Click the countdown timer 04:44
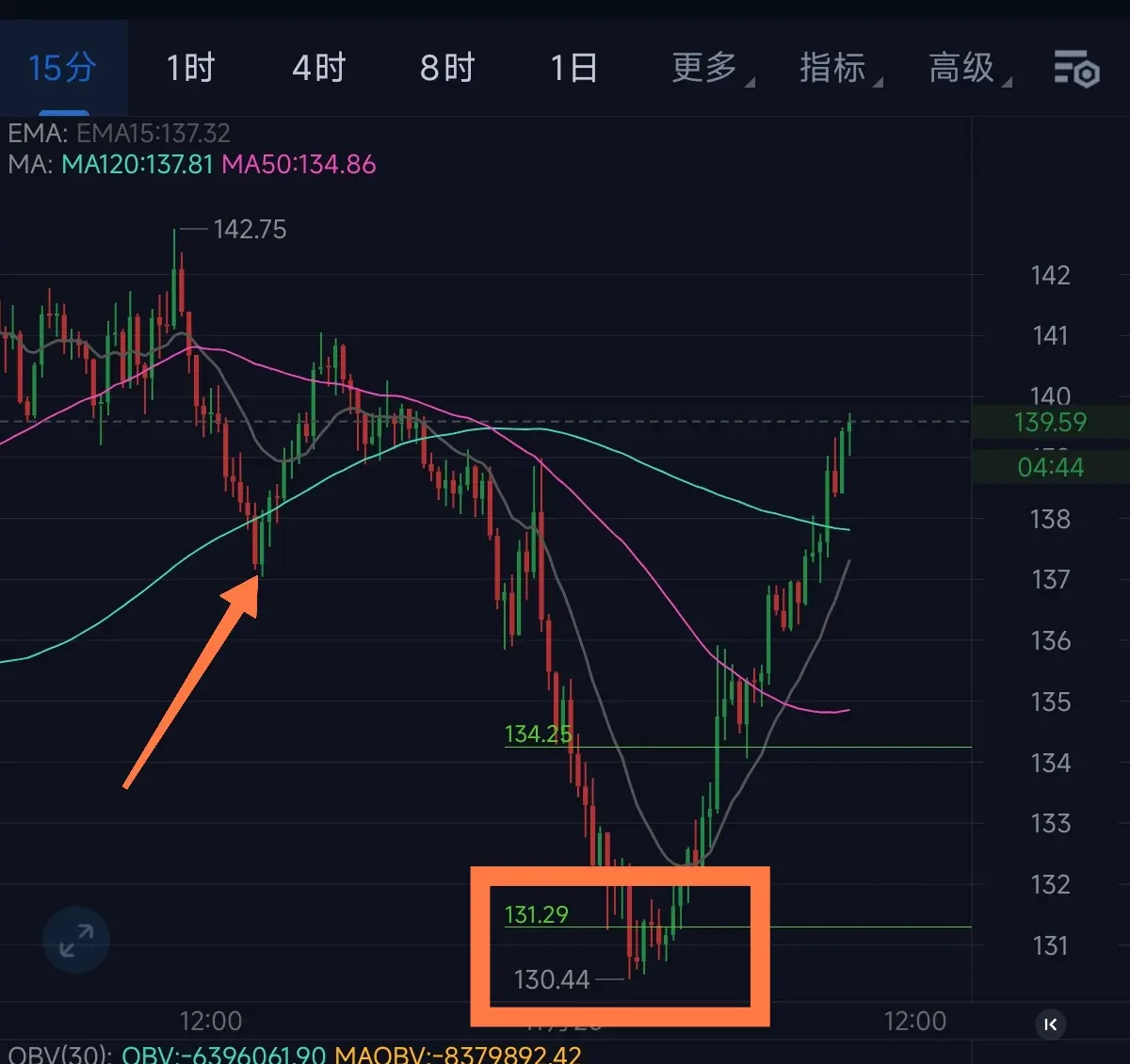The height and width of the screenshot is (1064, 1130). click(1050, 467)
